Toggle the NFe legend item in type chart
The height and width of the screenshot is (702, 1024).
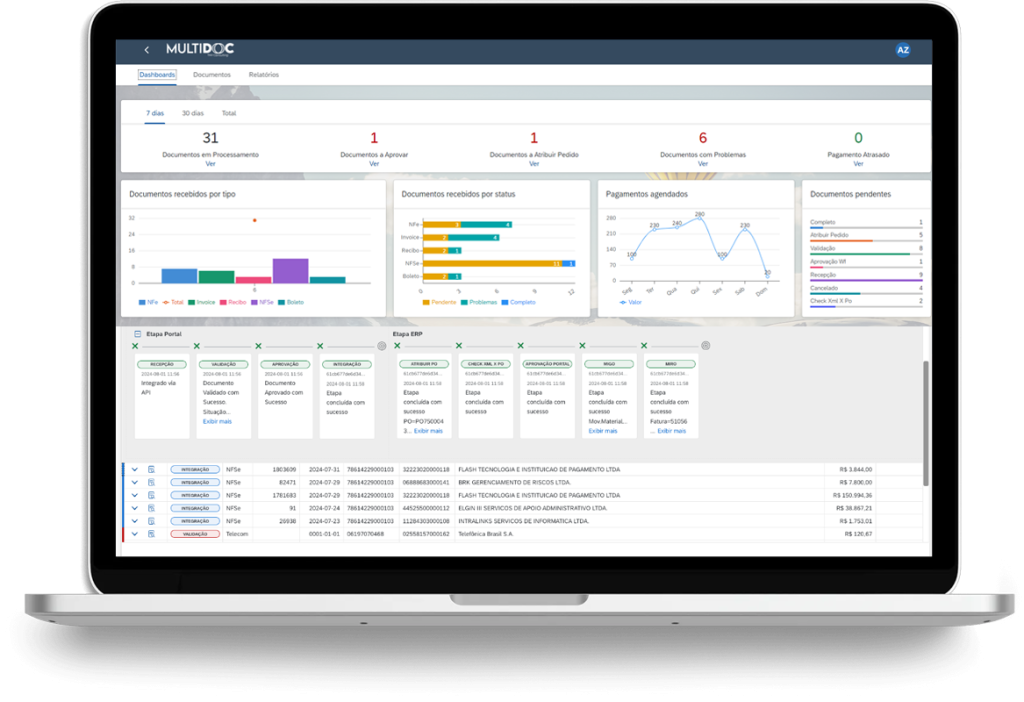pos(147,301)
